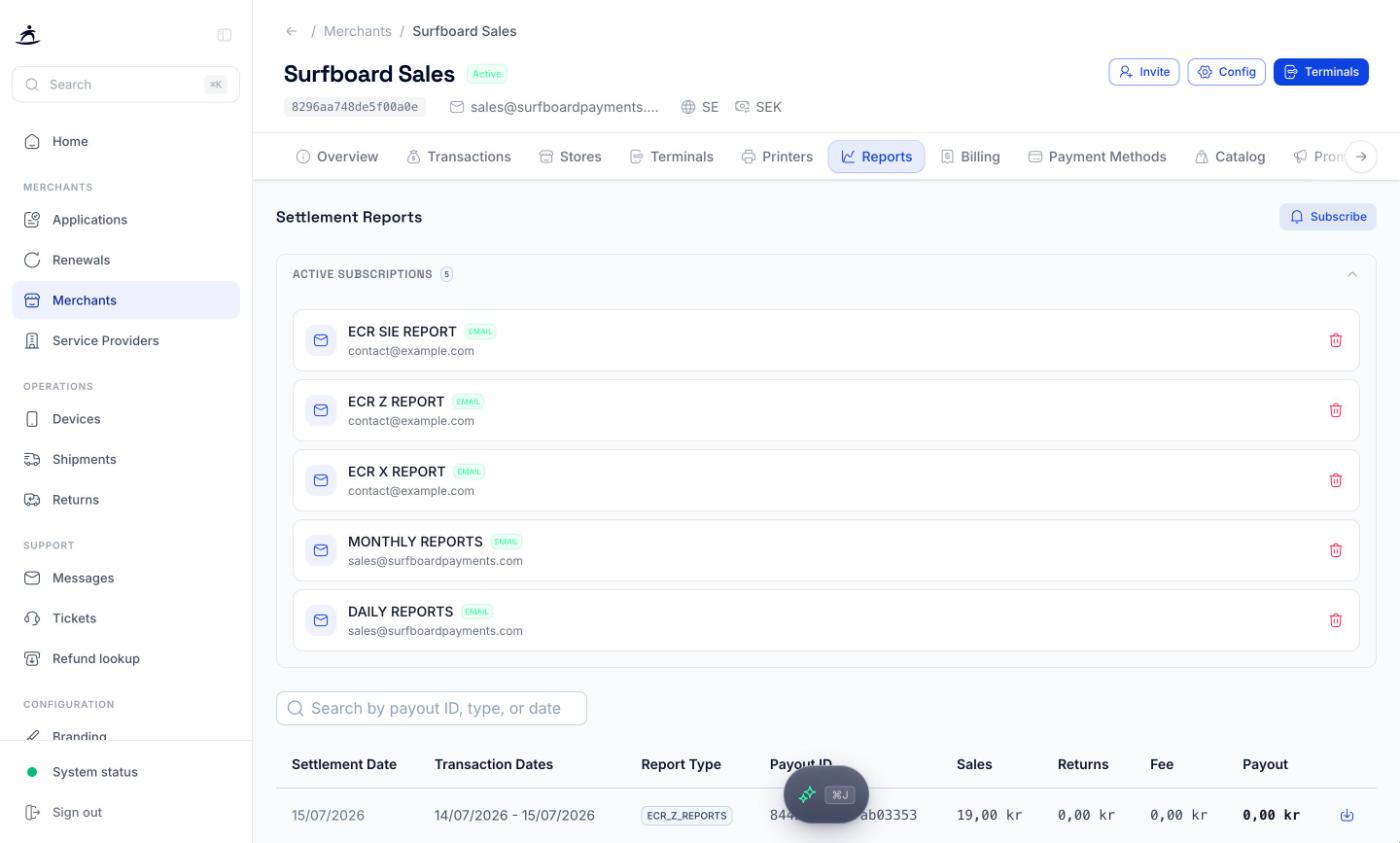
Task: Open Devices in the sidebar
Action: point(126,419)
